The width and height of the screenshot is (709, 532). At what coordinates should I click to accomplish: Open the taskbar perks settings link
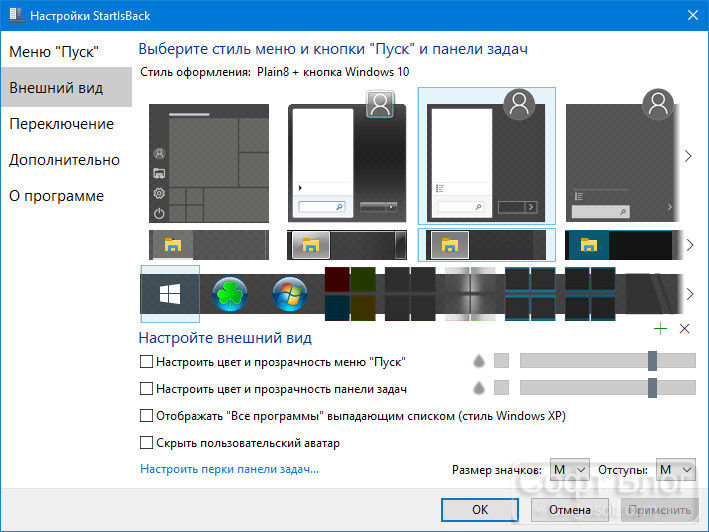click(230, 469)
